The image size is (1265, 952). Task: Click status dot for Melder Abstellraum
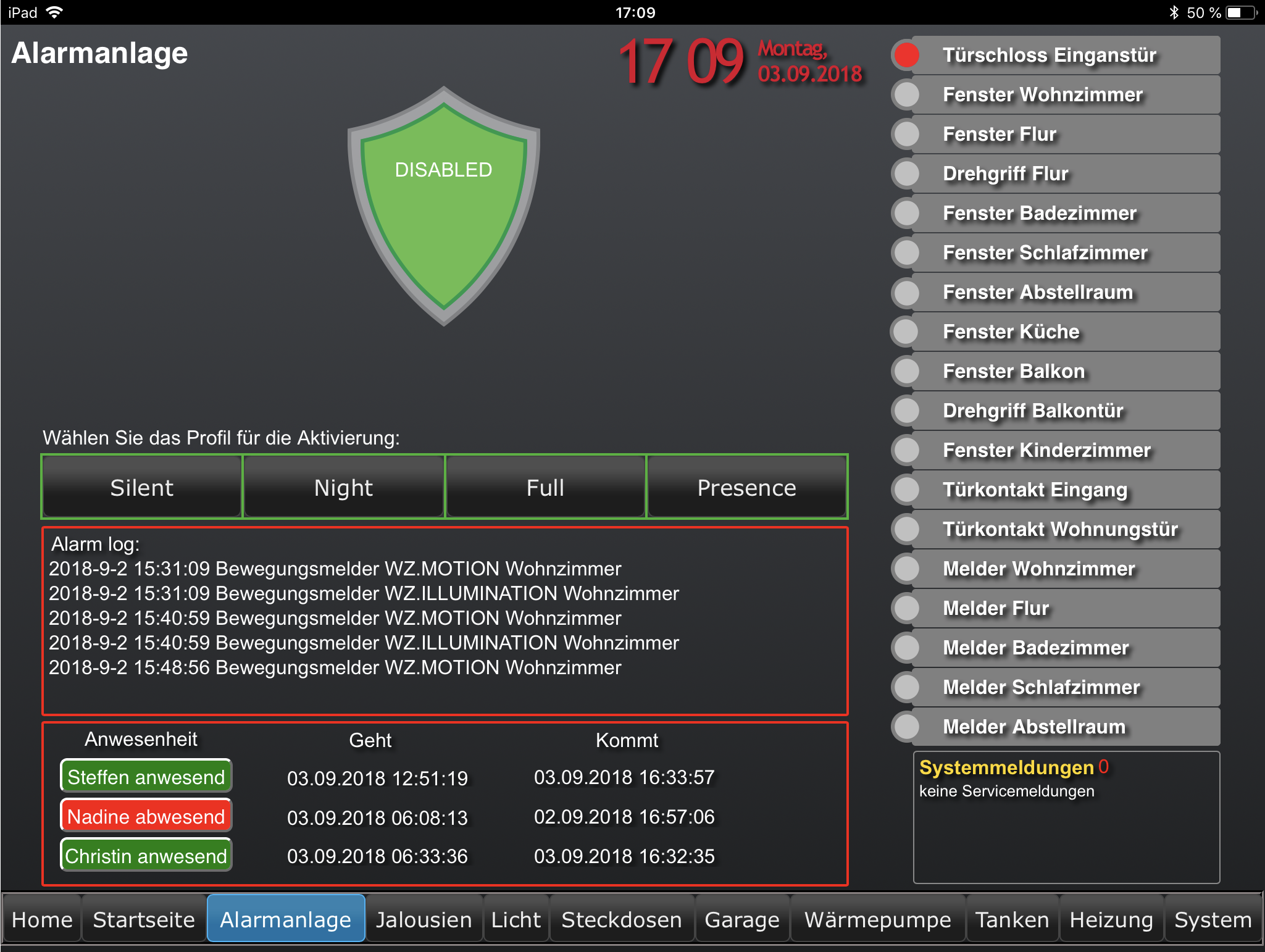(906, 727)
